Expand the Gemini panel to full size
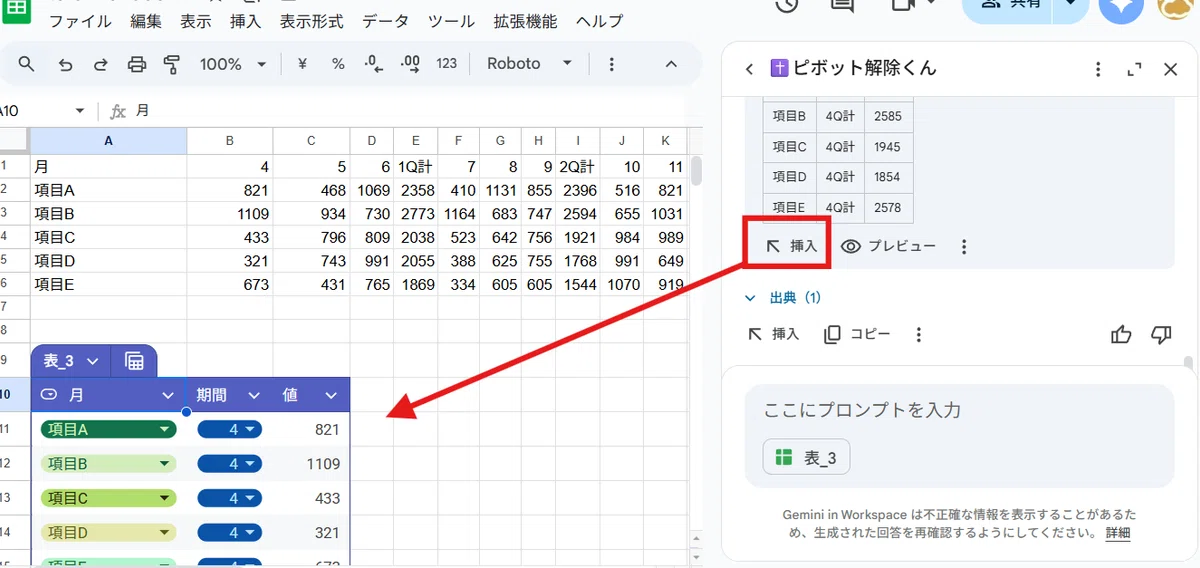The image size is (1200, 568). (1134, 69)
